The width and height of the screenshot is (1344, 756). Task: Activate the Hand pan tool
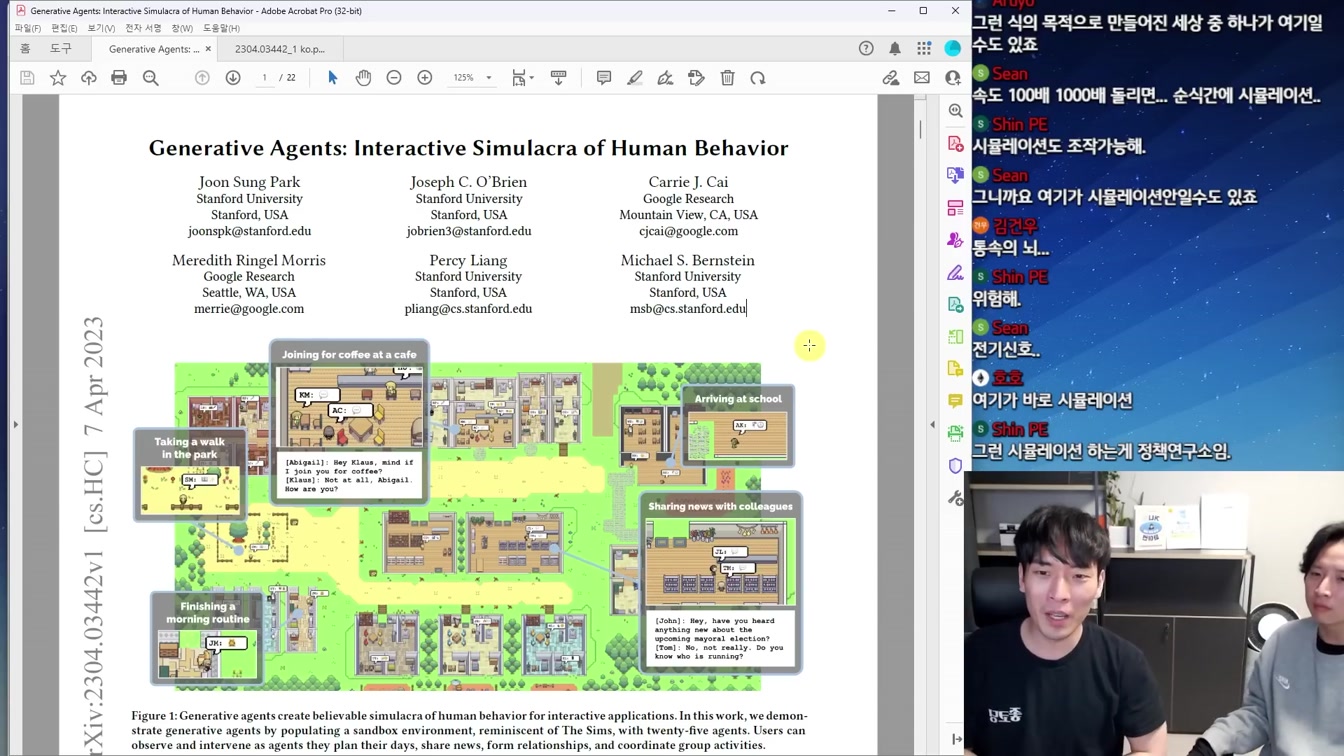click(363, 78)
